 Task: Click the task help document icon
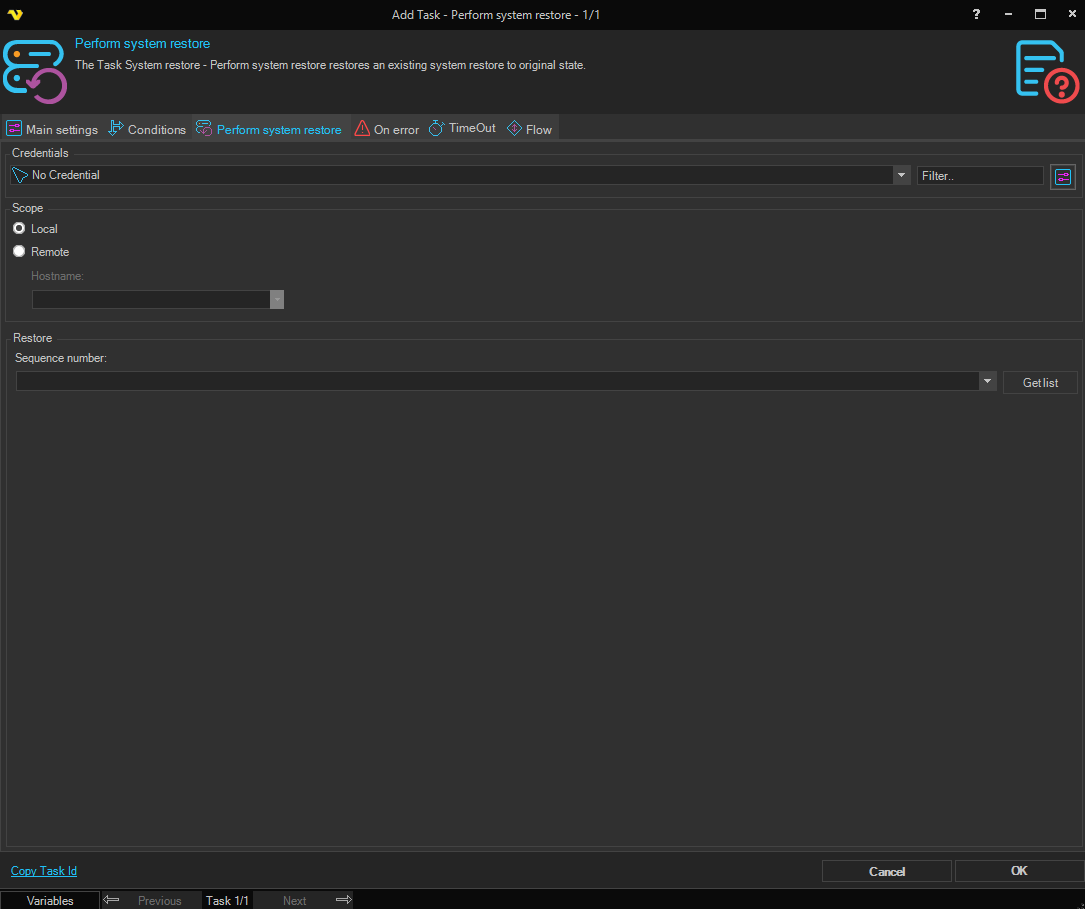click(x=1046, y=71)
